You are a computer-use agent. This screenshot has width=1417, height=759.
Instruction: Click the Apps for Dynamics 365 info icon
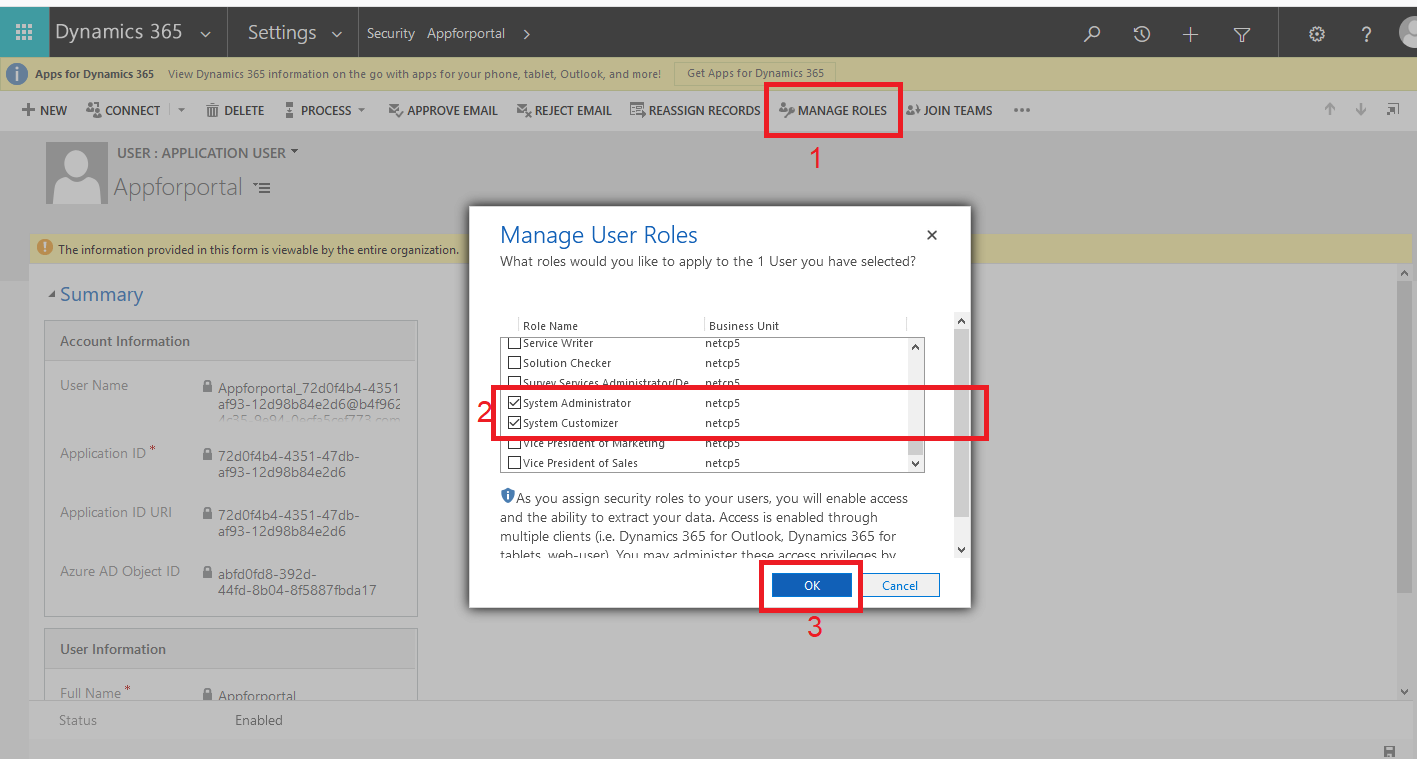coord(17,74)
